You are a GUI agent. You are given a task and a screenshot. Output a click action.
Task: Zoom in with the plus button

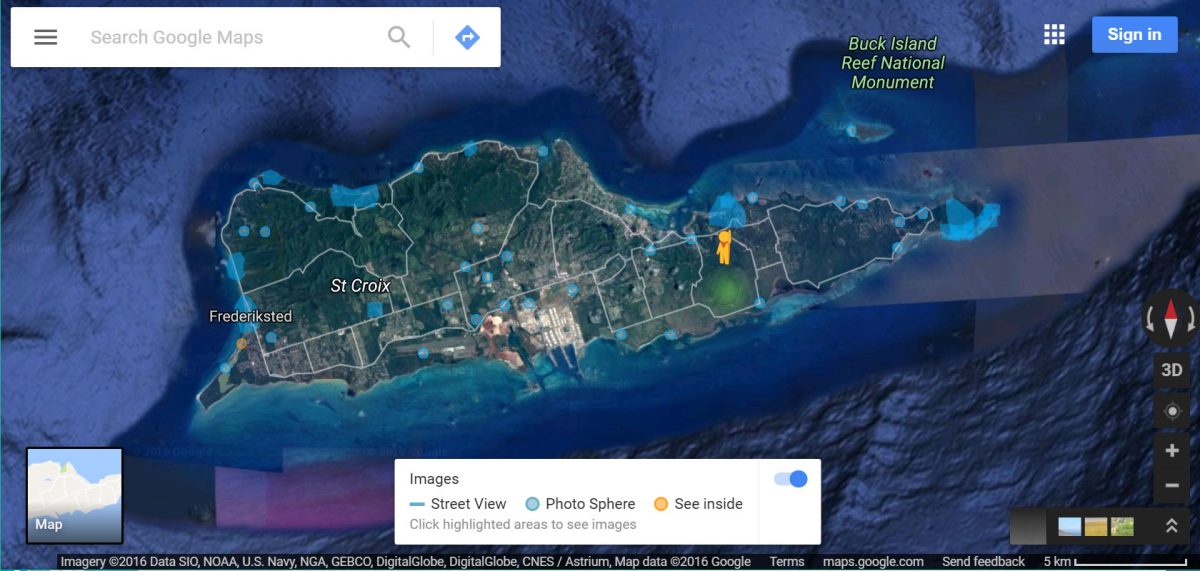pos(1171,451)
